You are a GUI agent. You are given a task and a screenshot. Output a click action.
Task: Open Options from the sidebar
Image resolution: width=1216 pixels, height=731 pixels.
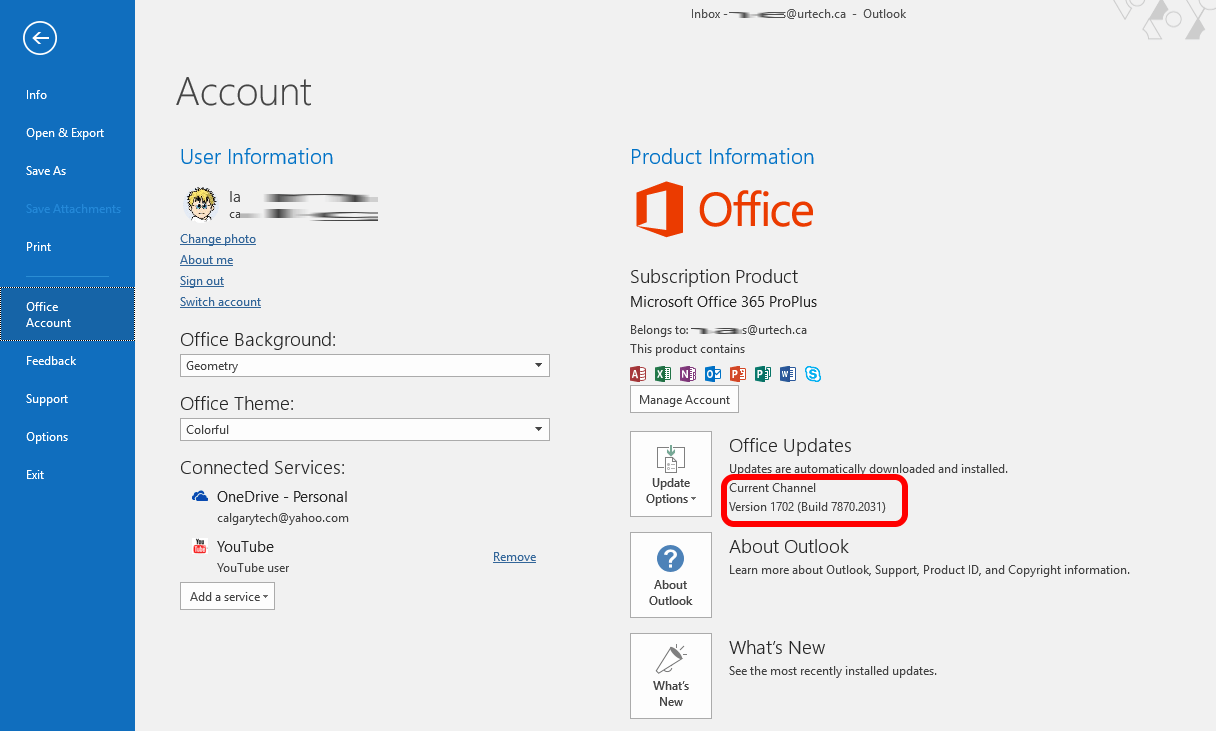(x=47, y=437)
